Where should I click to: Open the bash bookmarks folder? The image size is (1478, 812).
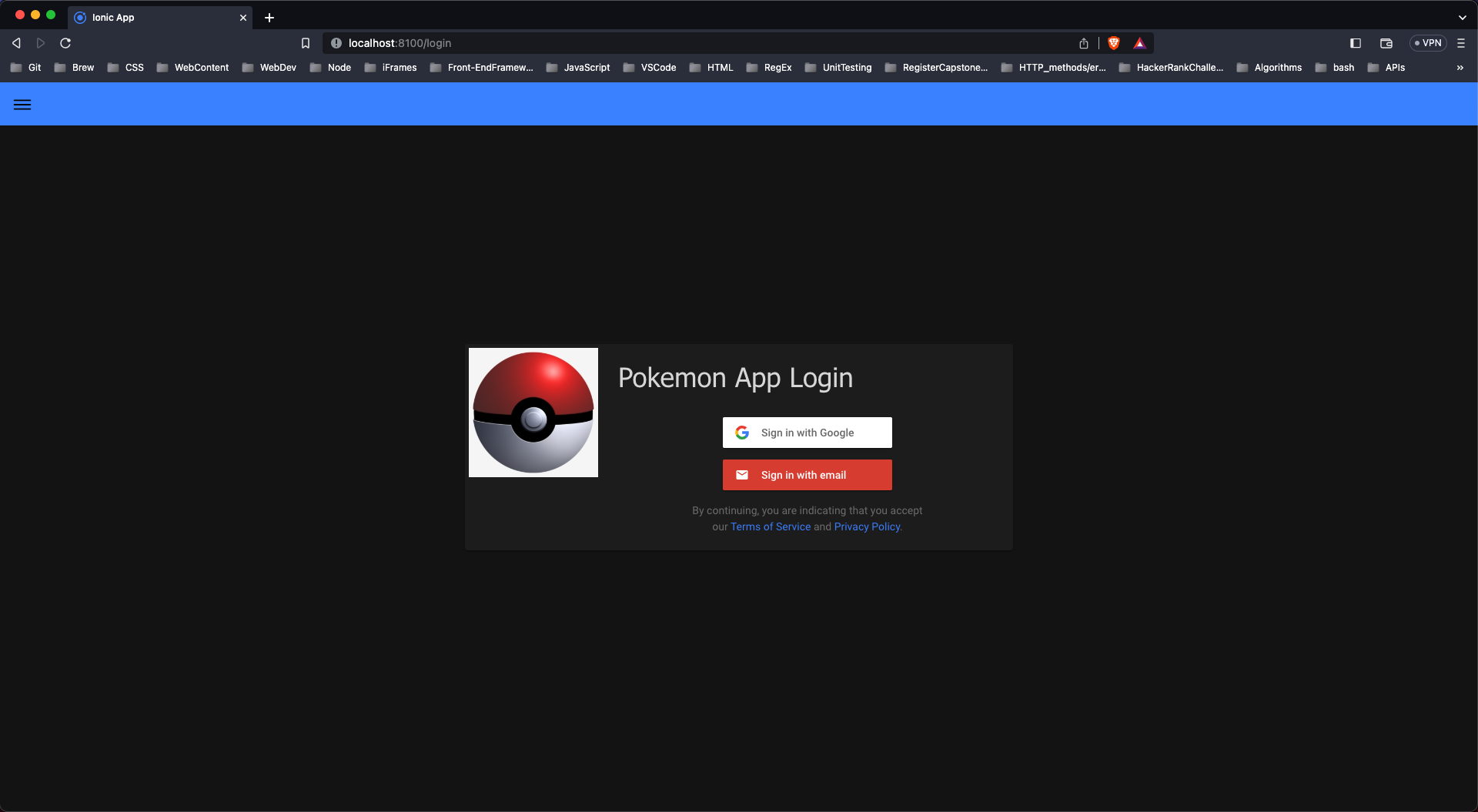1336,68
